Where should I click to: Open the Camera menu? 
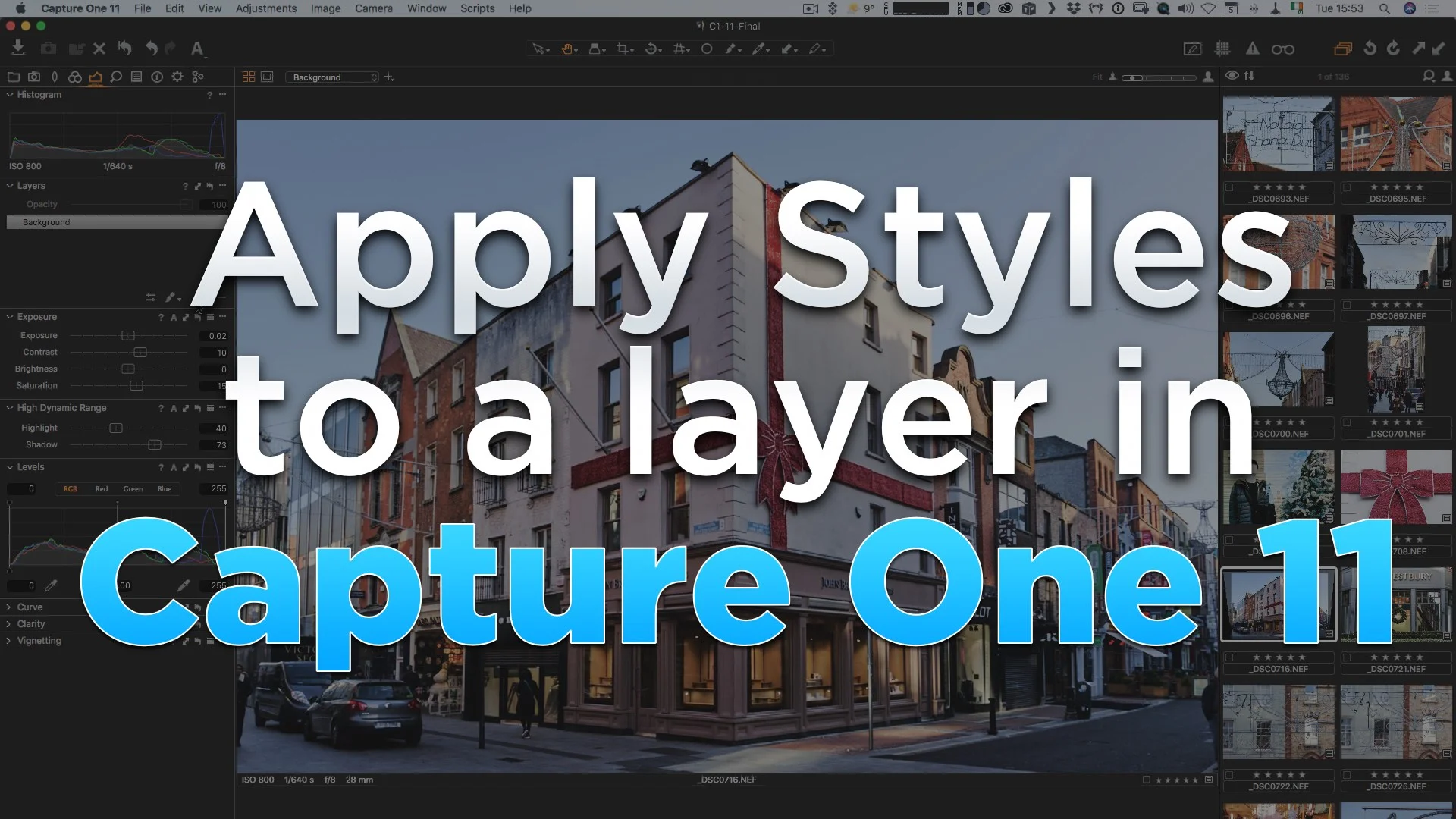[x=373, y=8]
